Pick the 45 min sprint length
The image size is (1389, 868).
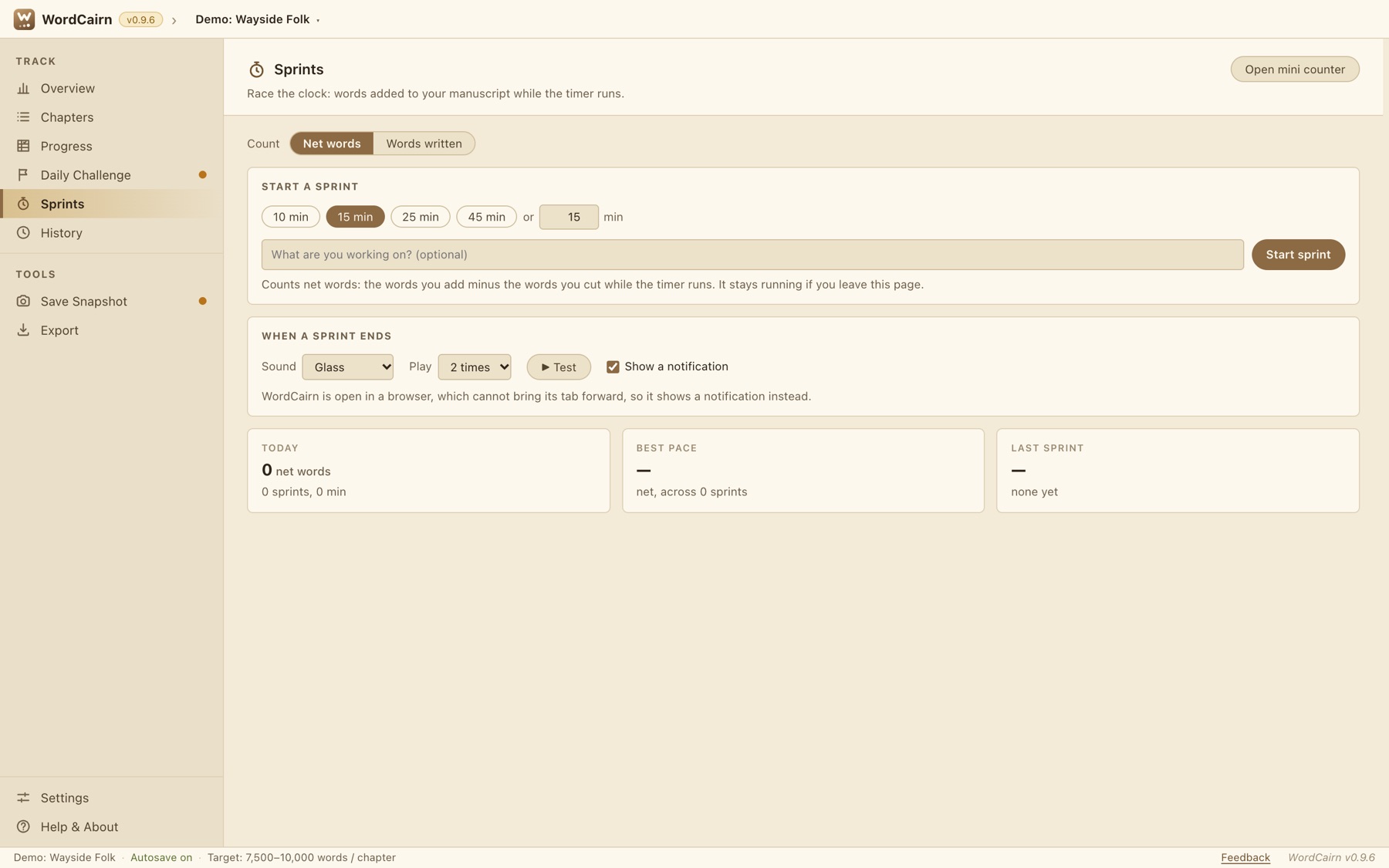pos(486,217)
